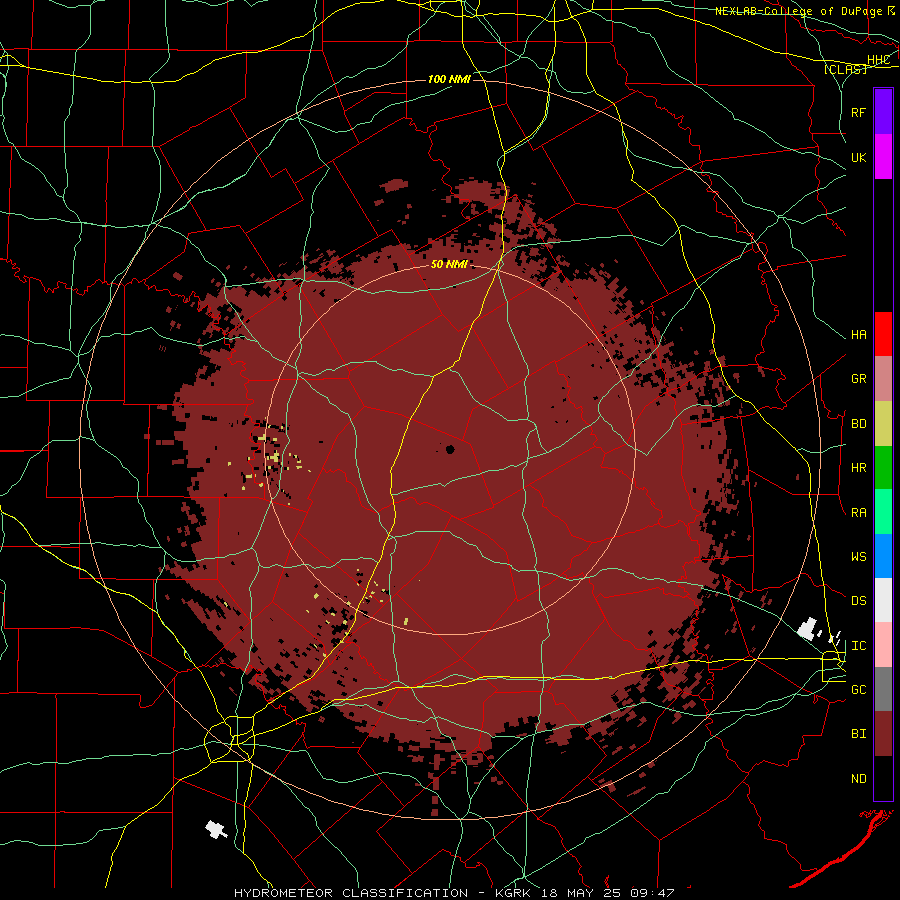Image resolution: width=900 pixels, height=900 pixels.
Task: Click the GR salmon legend color swatch
Action: (883, 379)
